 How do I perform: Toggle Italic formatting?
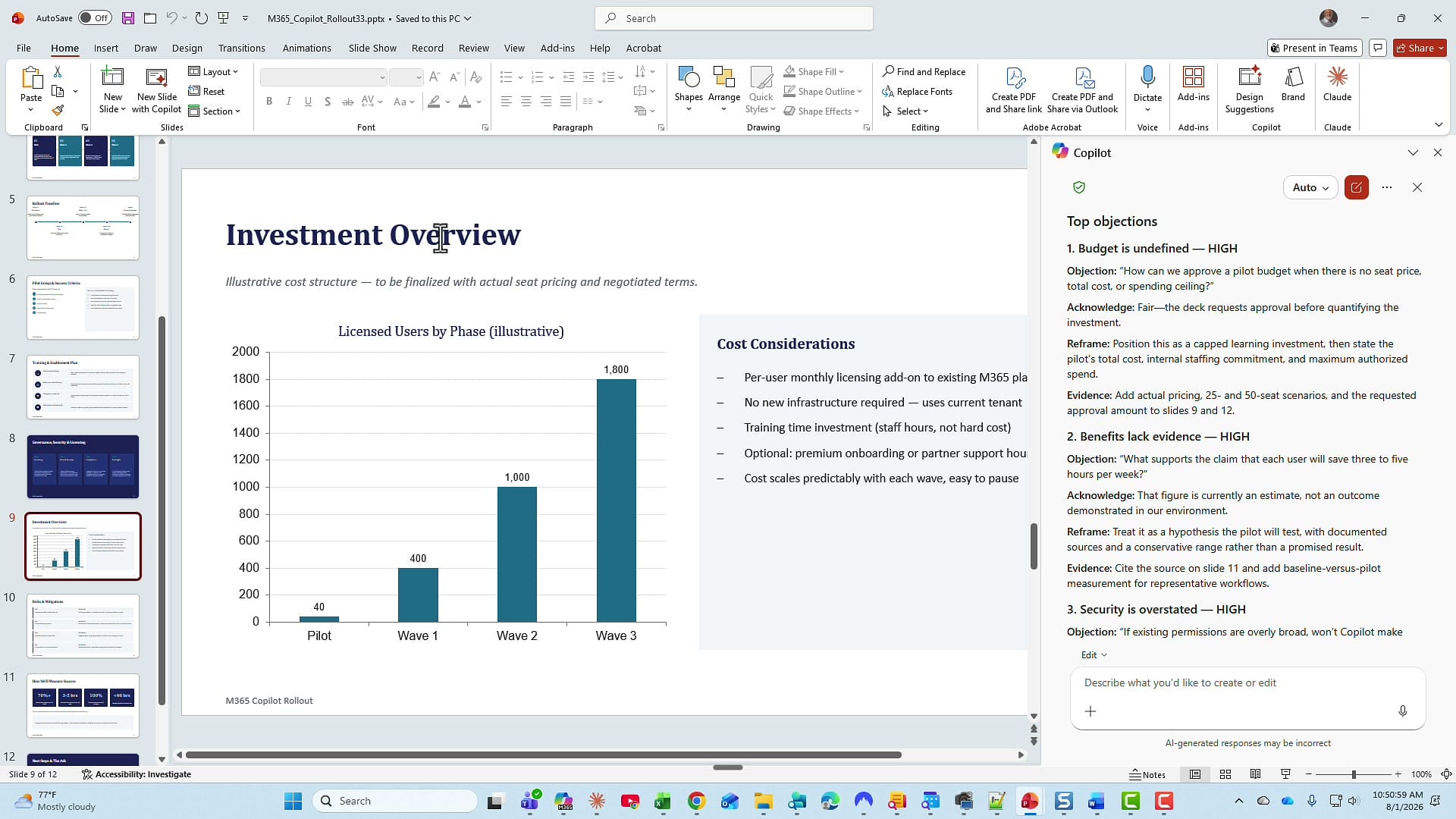pyautogui.click(x=288, y=102)
